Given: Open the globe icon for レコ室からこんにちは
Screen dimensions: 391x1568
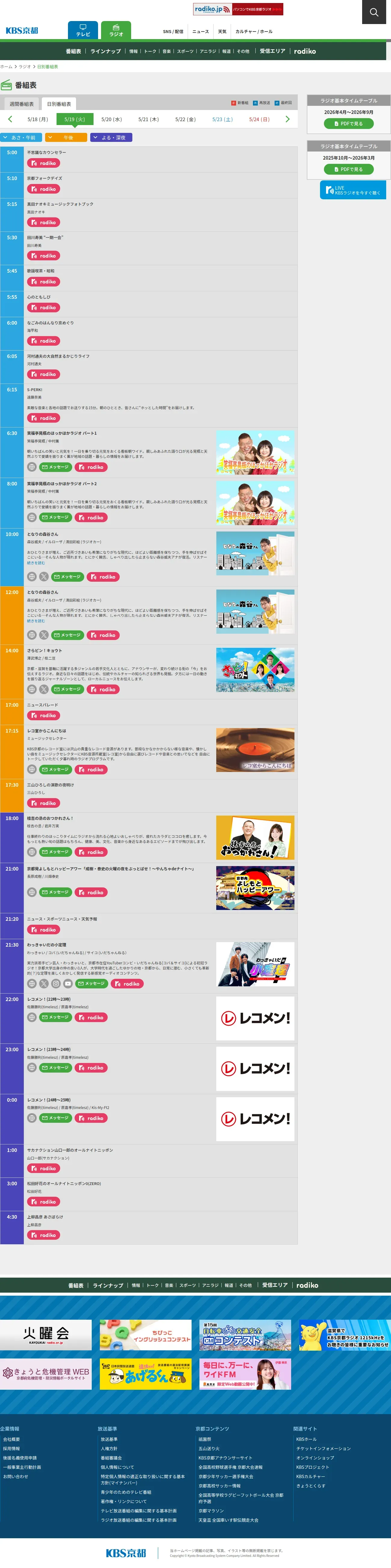Looking at the screenshot, I should coord(32,769).
